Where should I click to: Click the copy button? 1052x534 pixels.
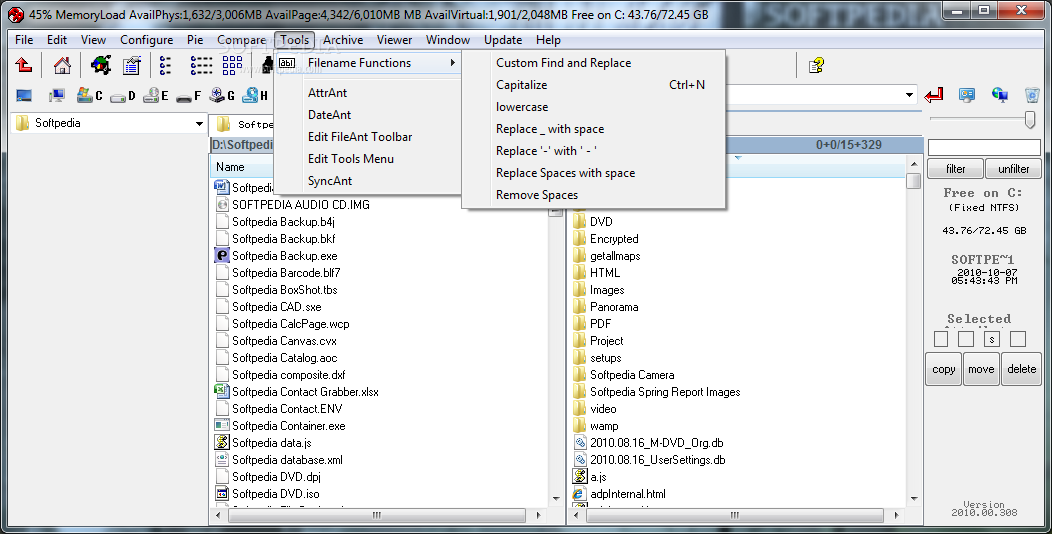click(943, 369)
